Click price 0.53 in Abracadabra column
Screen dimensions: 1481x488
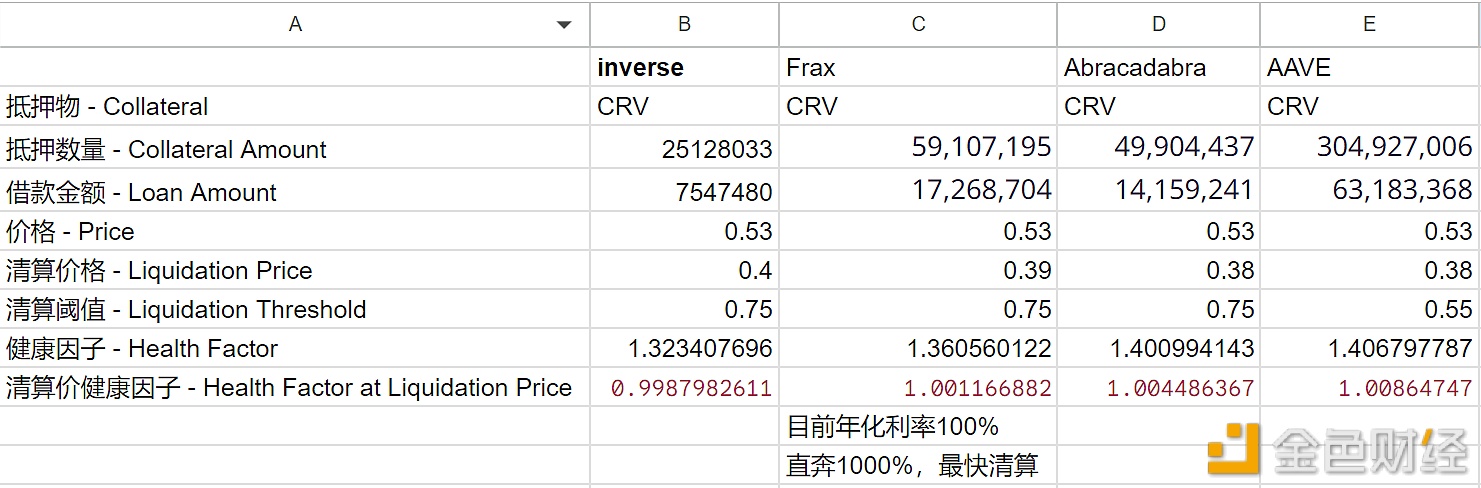point(1158,231)
